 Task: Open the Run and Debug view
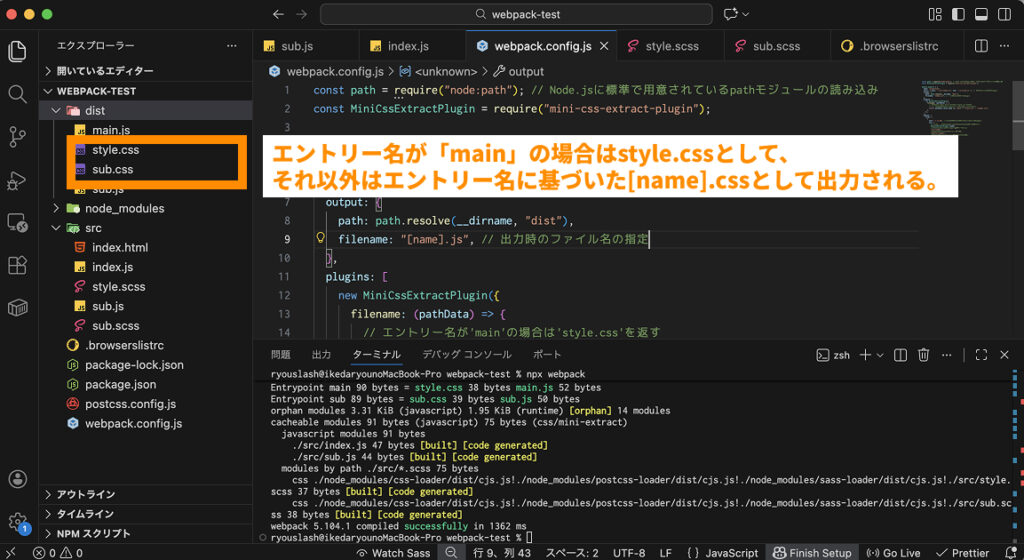coord(17,180)
